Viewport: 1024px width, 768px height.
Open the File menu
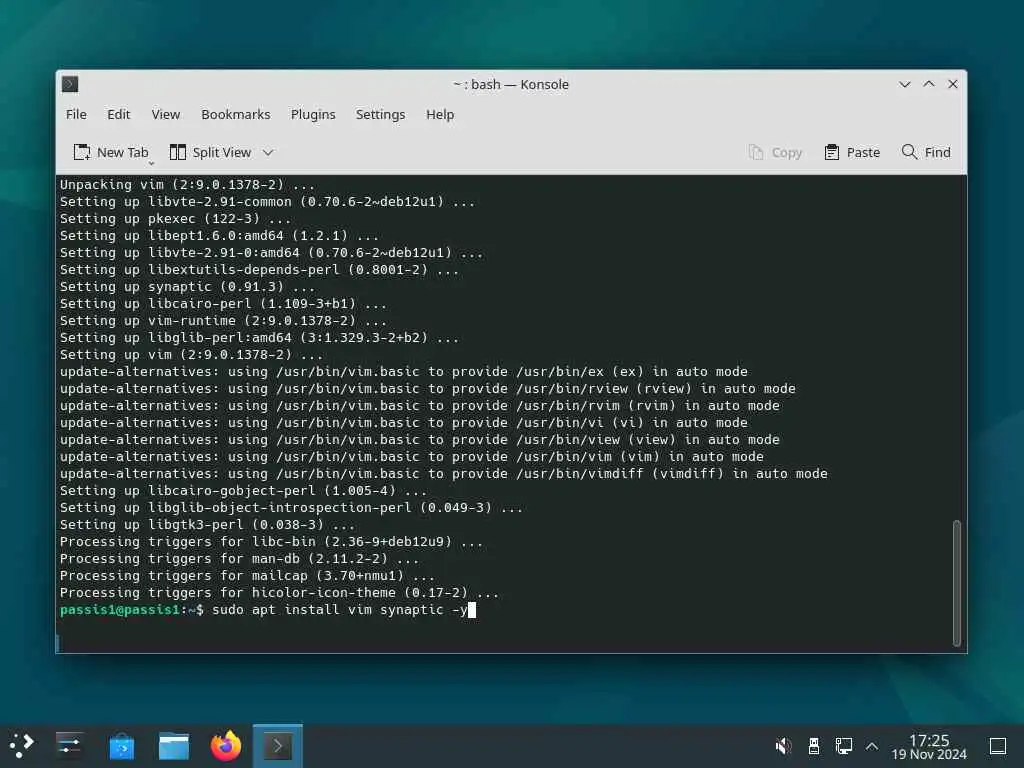76,114
